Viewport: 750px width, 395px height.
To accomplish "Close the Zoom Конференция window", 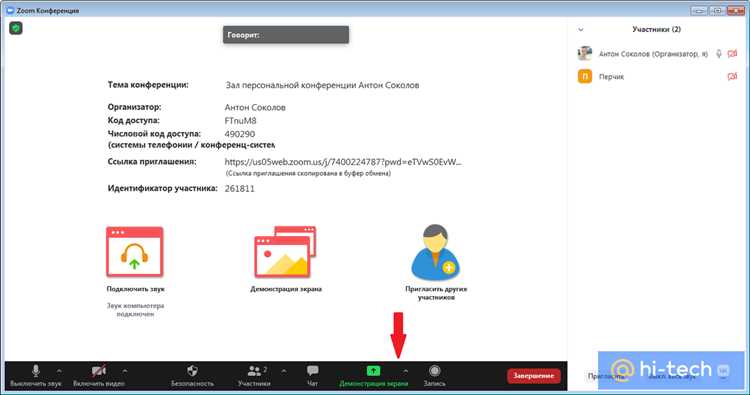I will pyautogui.click(x=736, y=11).
